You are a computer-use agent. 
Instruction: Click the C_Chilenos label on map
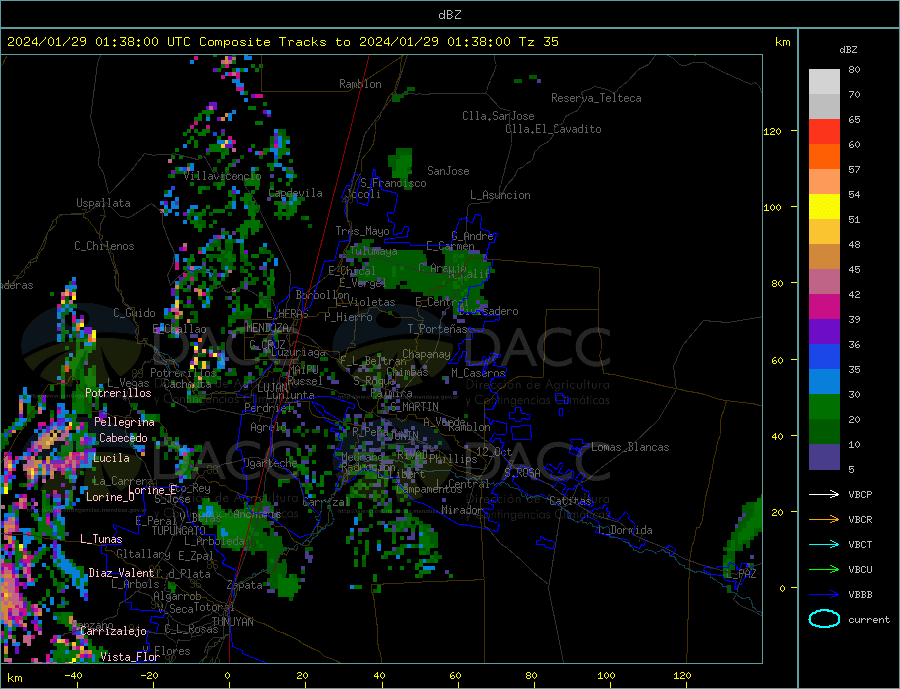[x=104, y=246]
